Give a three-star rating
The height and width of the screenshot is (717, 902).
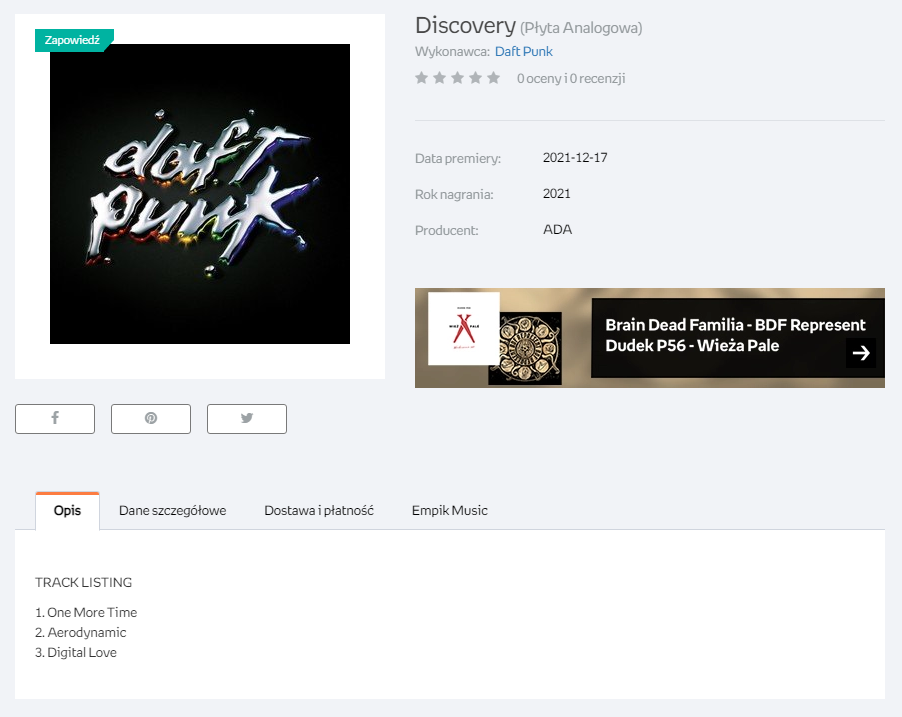click(458, 78)
